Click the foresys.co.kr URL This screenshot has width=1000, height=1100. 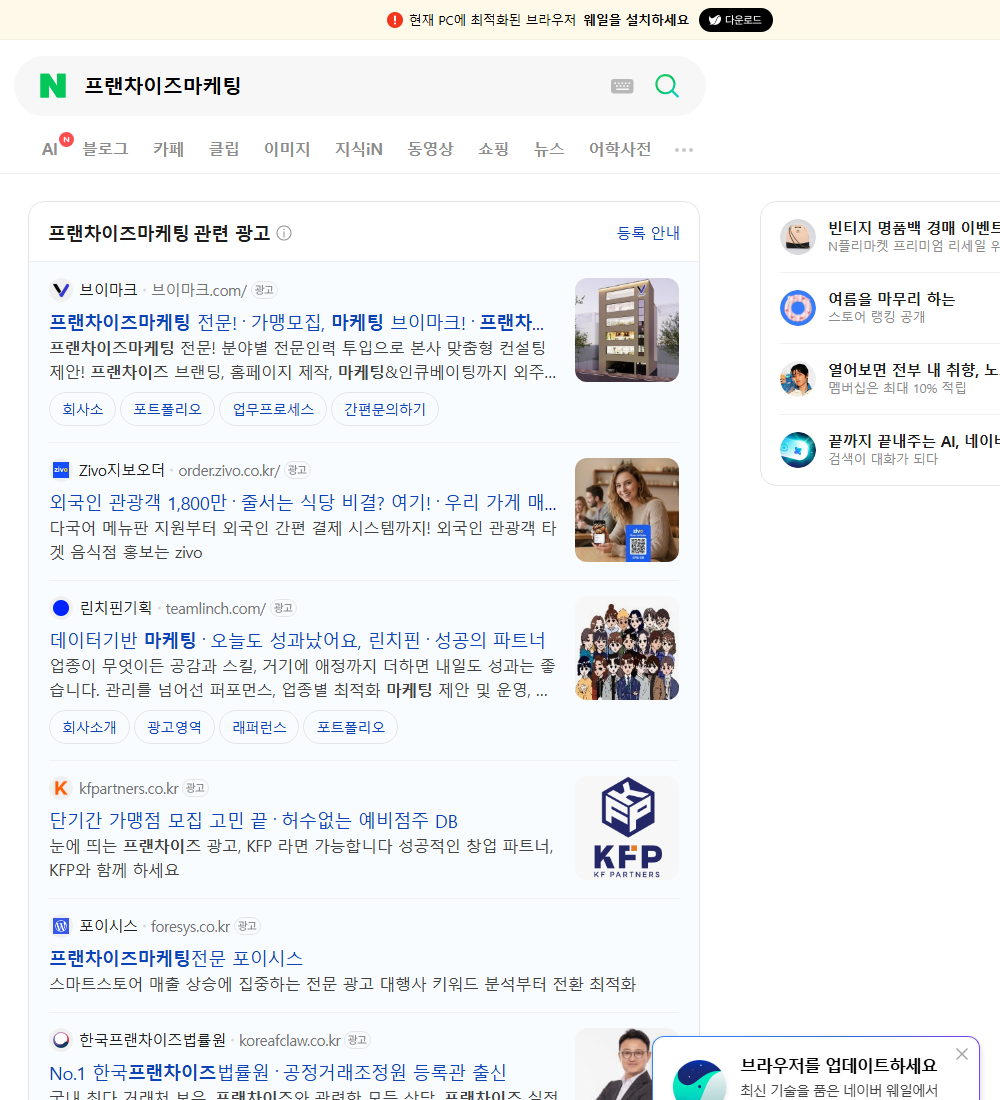point(190,926)
